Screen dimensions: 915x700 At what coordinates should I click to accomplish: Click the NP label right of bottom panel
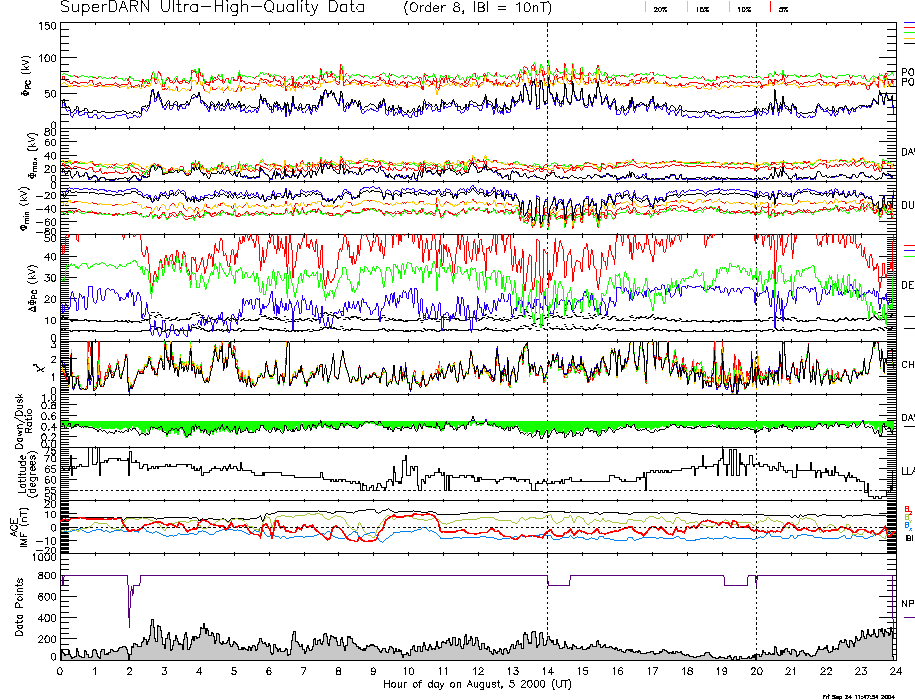(907, 603)
